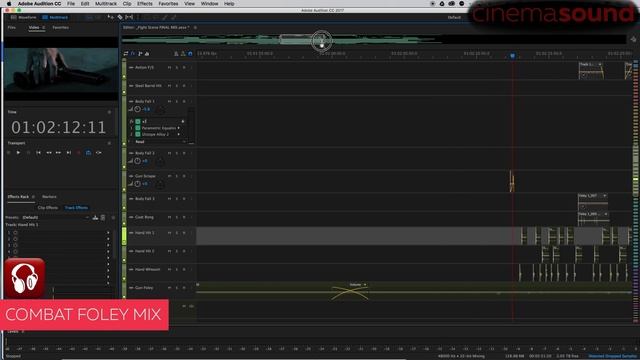The width and height of the screenshot is (640, 360).
Task: Open the Favorites panel tab
Action: click(x=60, y=27)
